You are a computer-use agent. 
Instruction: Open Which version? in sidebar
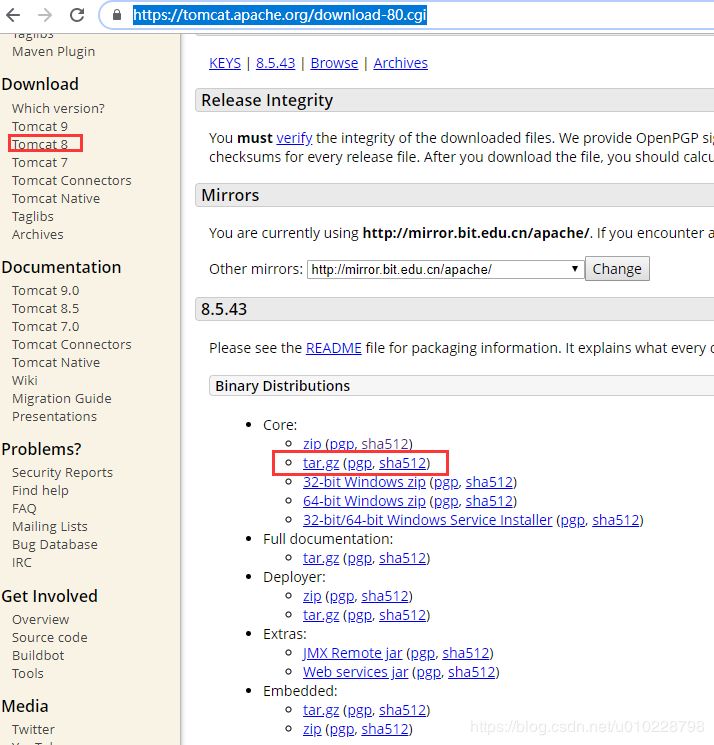pos(58,109)
